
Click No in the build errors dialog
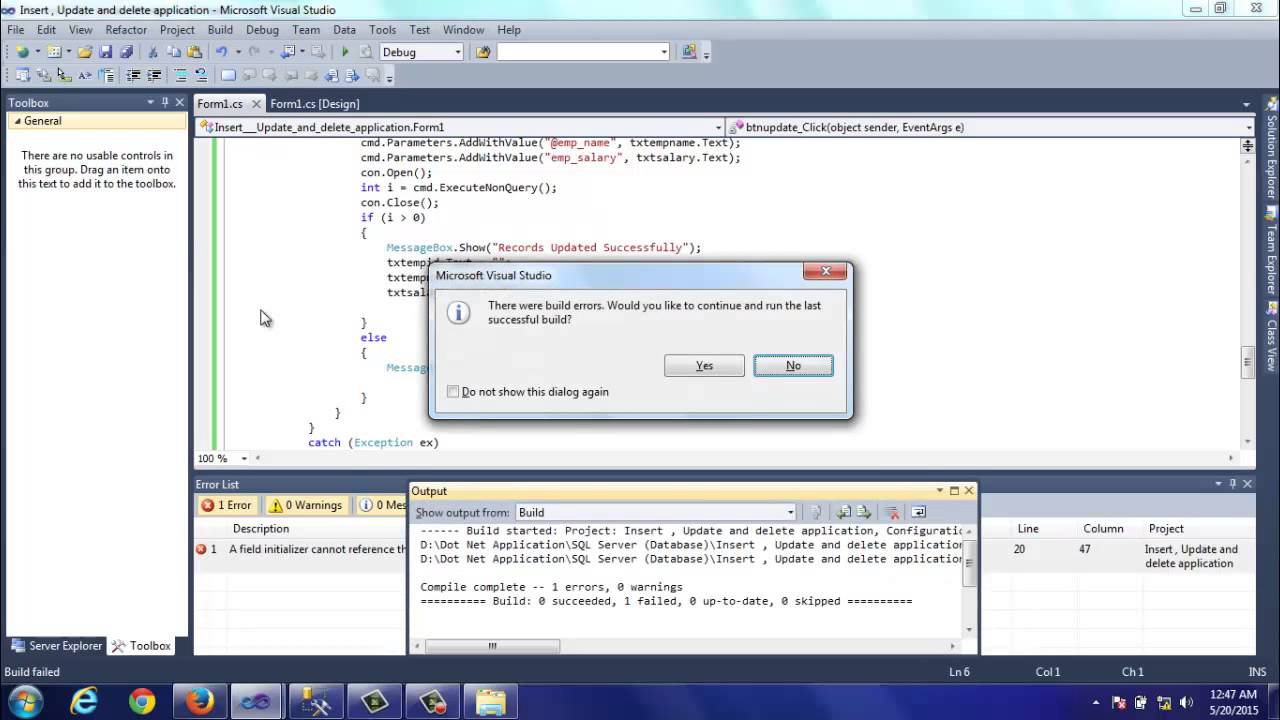pos(793,366)
